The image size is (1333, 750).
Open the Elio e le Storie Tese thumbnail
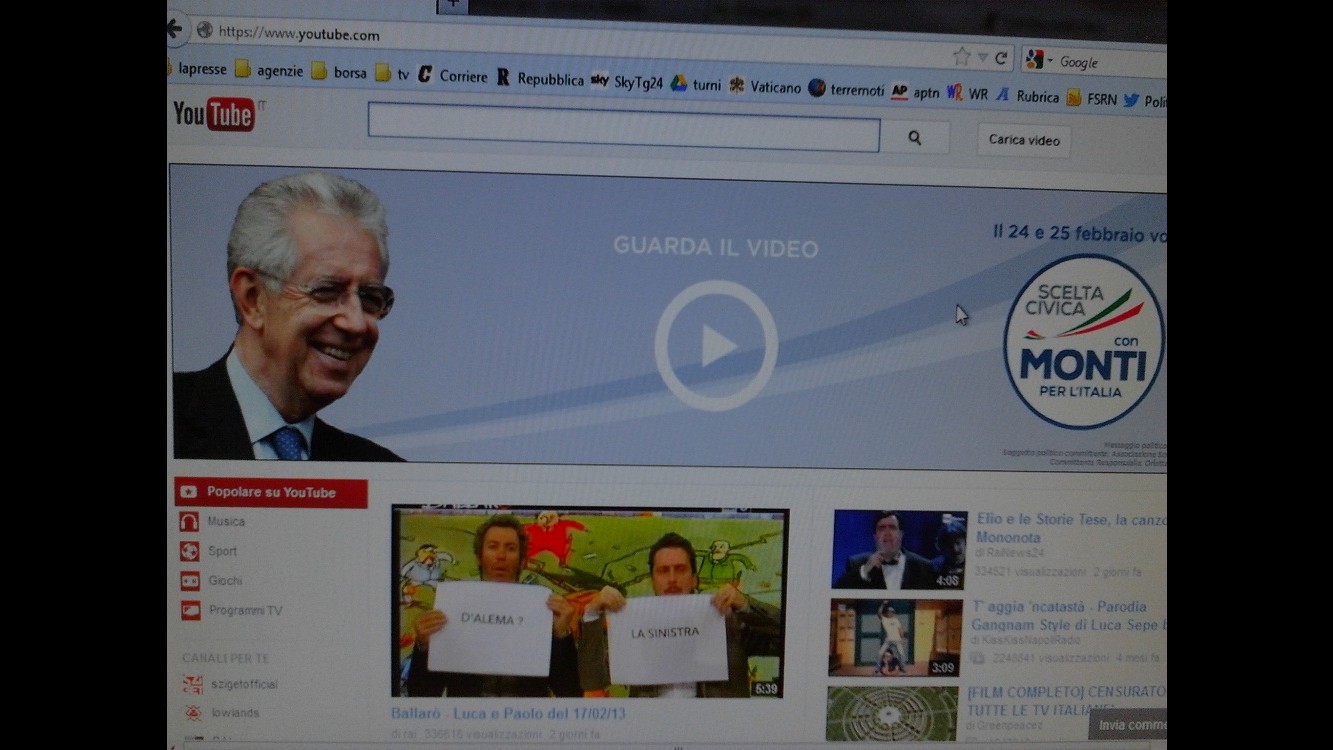898,549
